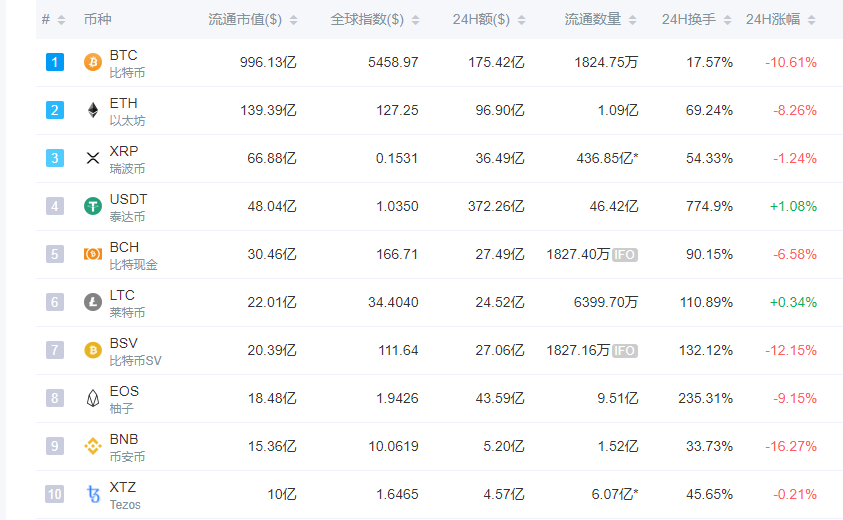Click BNB change -16.27%
The image size is (843, 520).
[x=791, y=446]
